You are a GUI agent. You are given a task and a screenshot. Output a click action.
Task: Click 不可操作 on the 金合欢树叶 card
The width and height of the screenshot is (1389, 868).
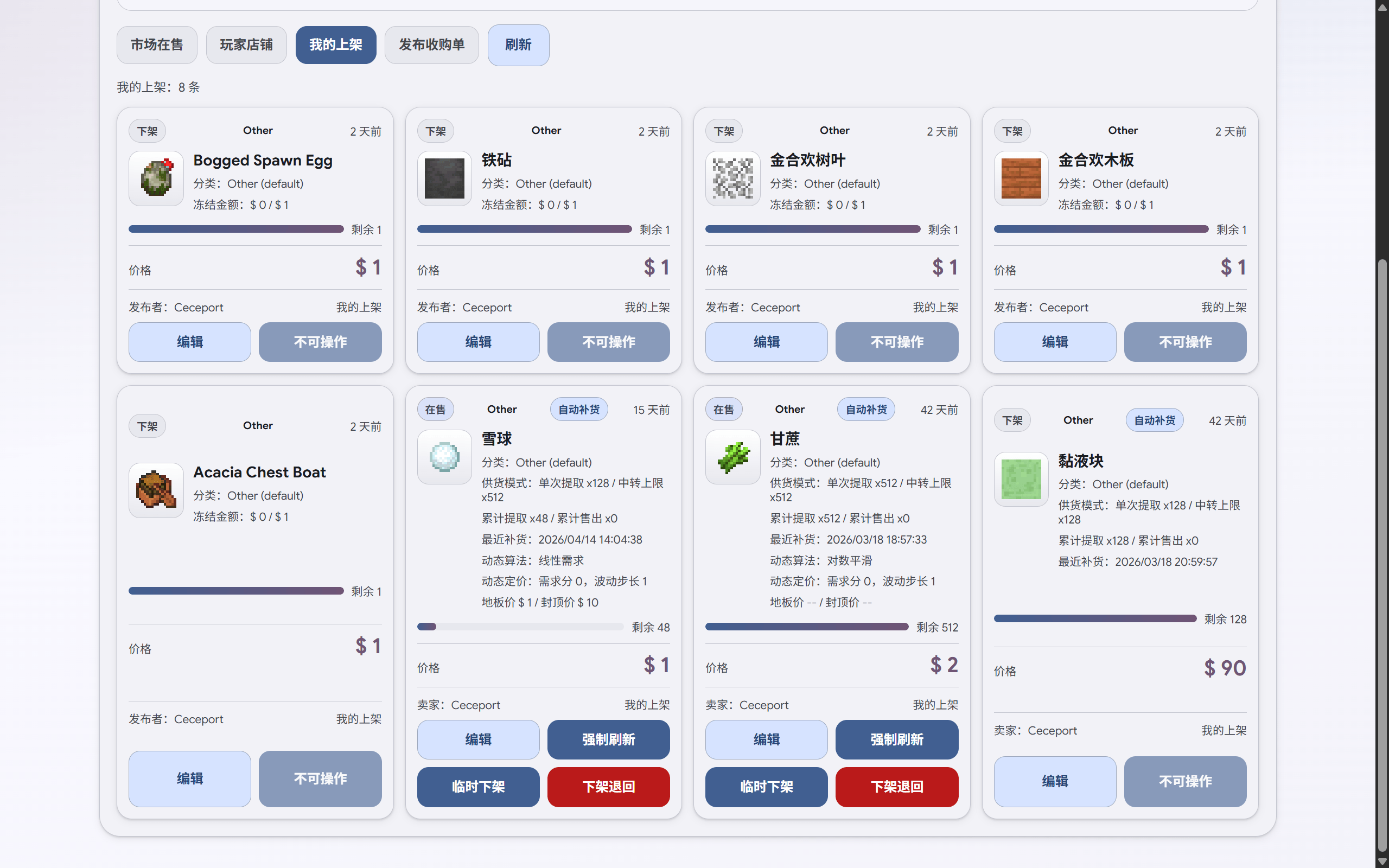click(896, 342)
